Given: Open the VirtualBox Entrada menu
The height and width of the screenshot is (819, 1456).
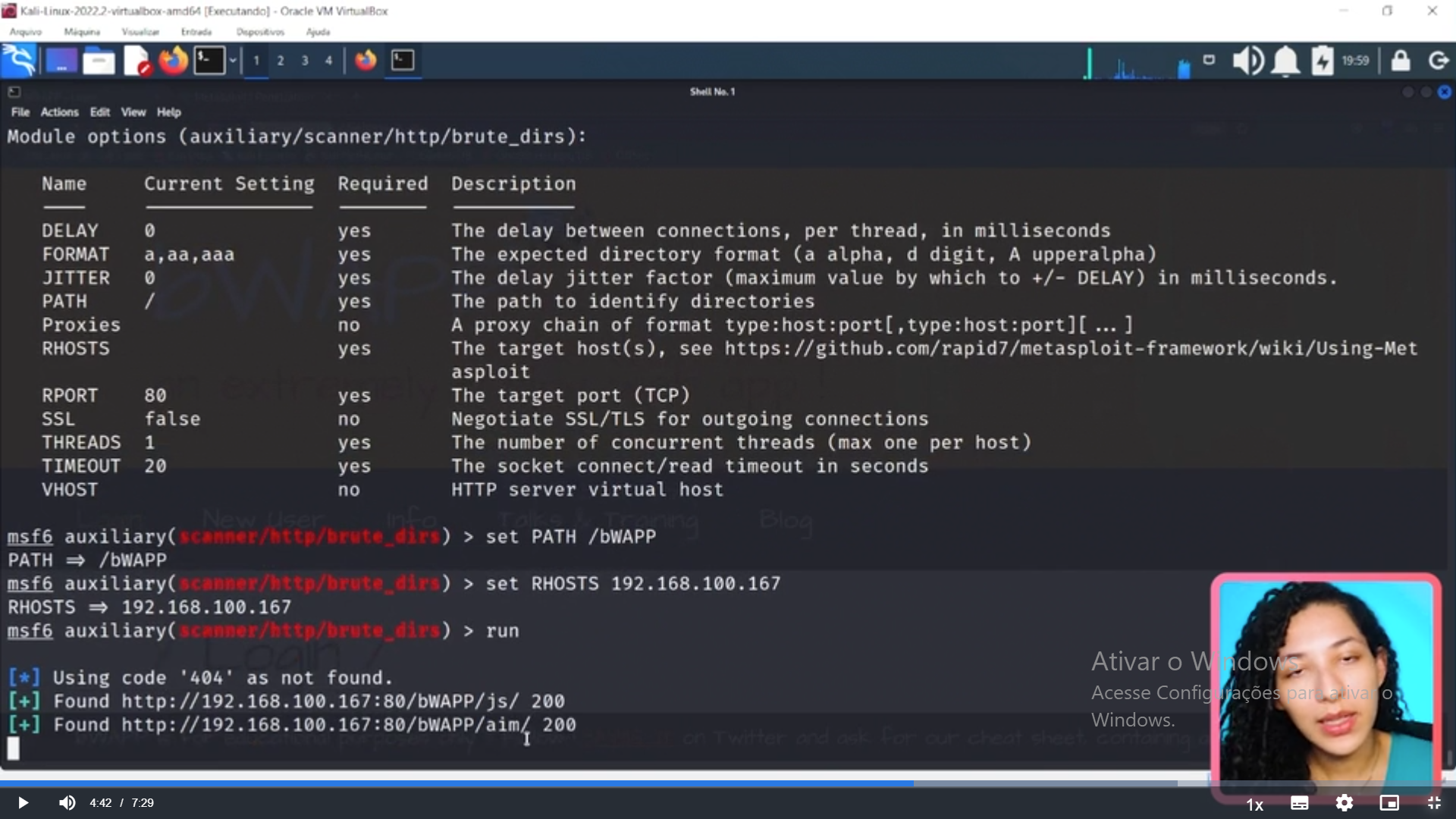Looking at the screenshot, I should tap(196, 32).
